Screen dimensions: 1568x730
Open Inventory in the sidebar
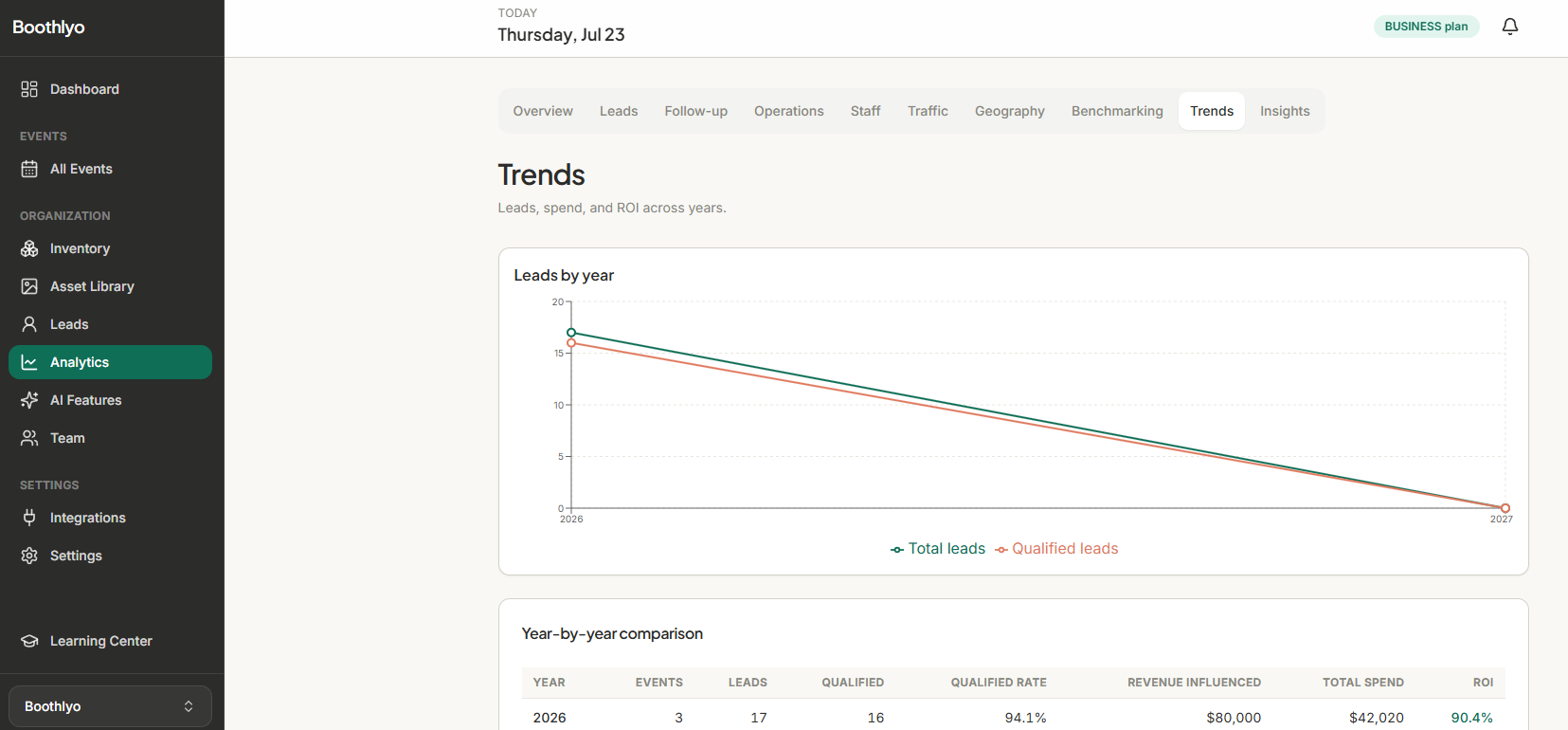pyautogui.click(x=110, y=248)
